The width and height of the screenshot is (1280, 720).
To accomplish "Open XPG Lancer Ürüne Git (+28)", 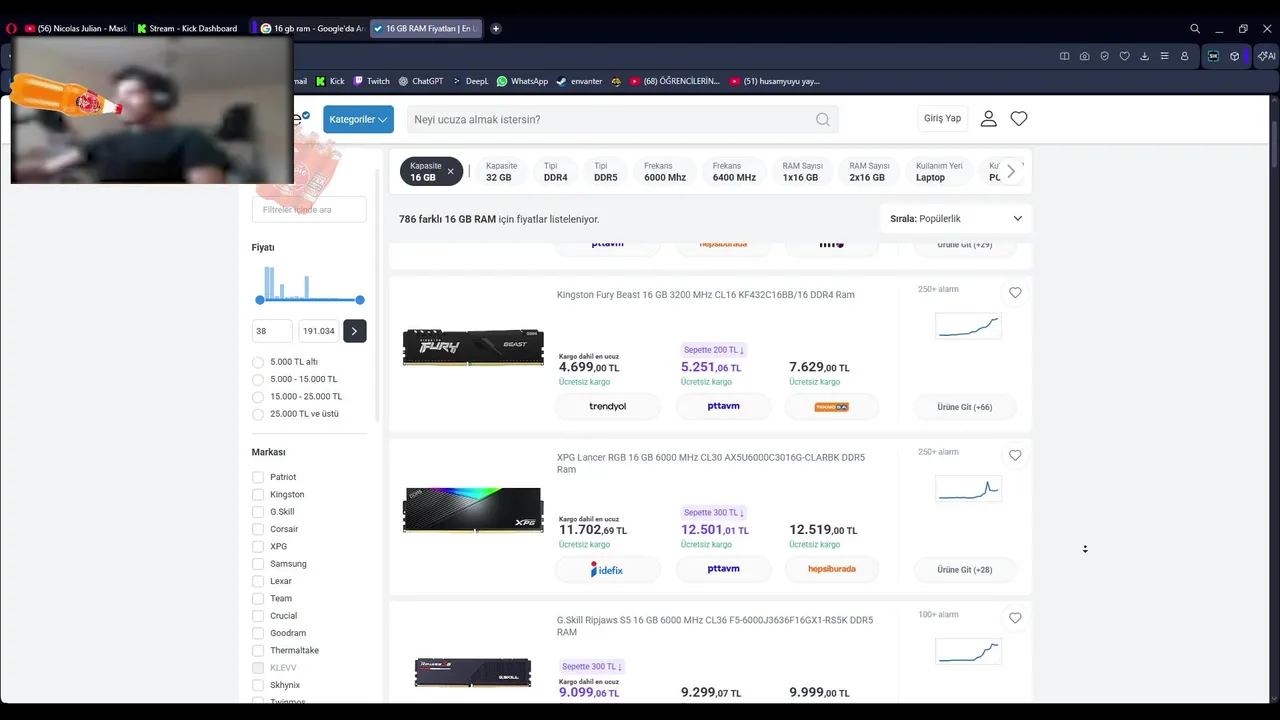I will pyautogui.click(x=964, y=570).
